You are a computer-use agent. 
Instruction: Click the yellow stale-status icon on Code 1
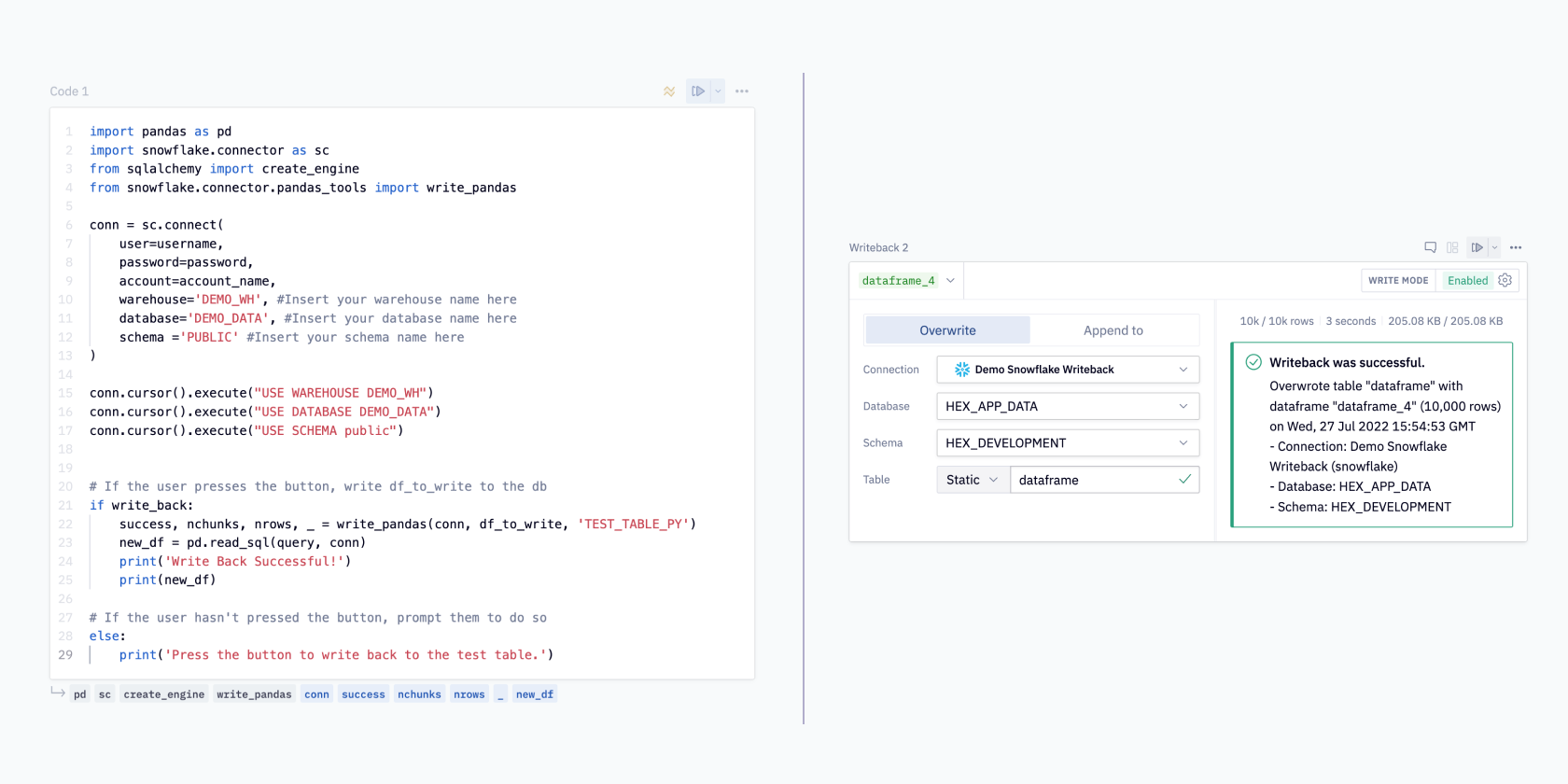click(x=669, y=91)
